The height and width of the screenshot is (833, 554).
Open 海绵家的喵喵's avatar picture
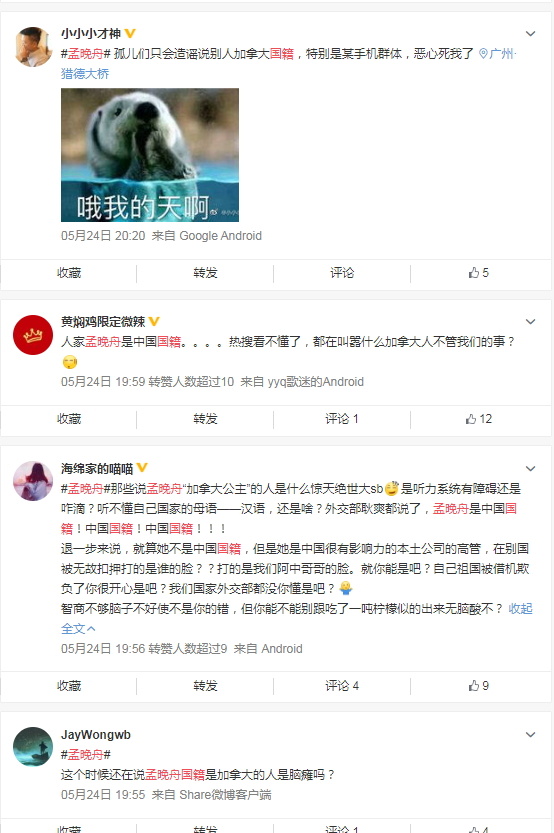(33, 481)
